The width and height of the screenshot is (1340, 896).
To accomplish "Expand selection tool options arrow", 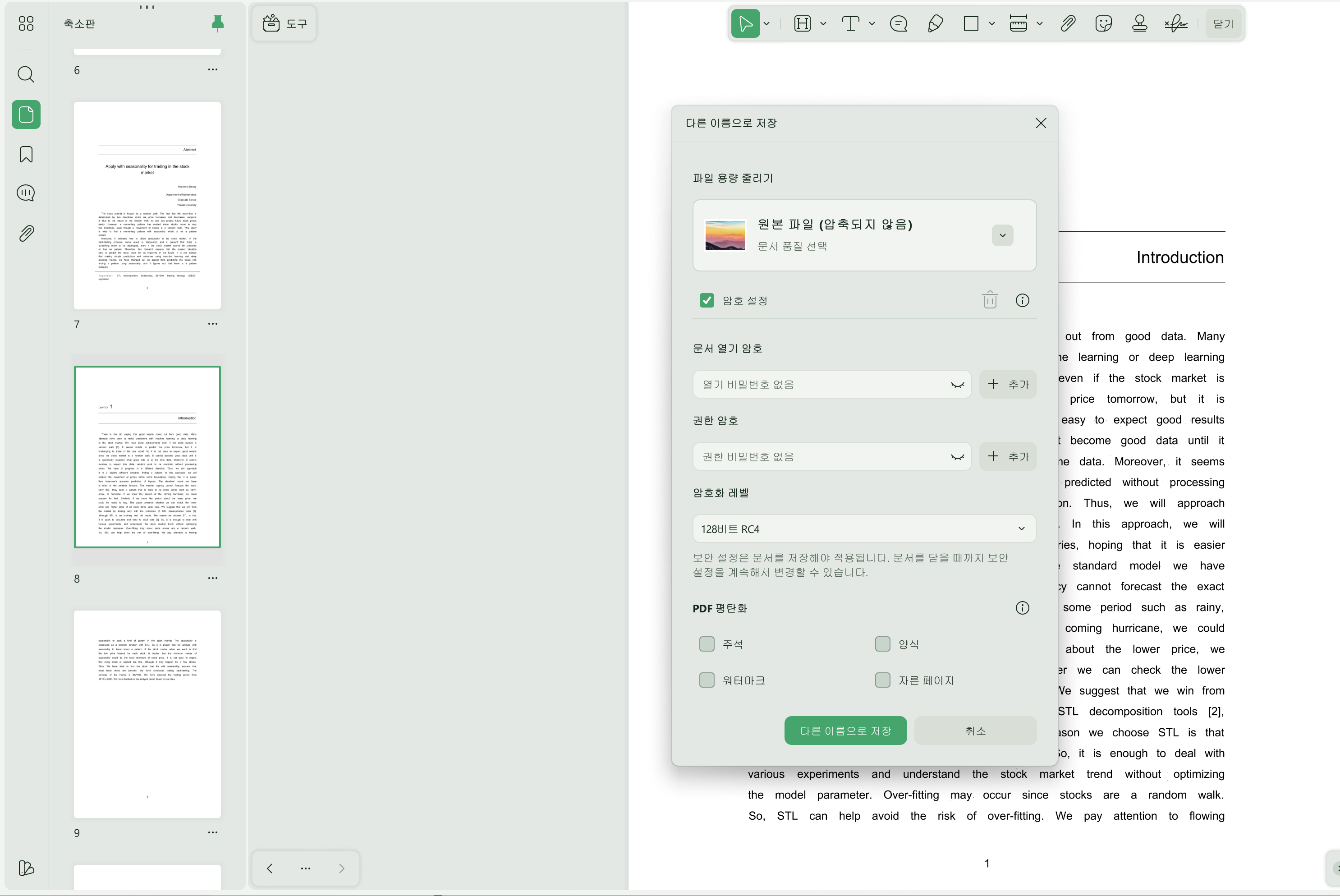I will click(767, 23).
